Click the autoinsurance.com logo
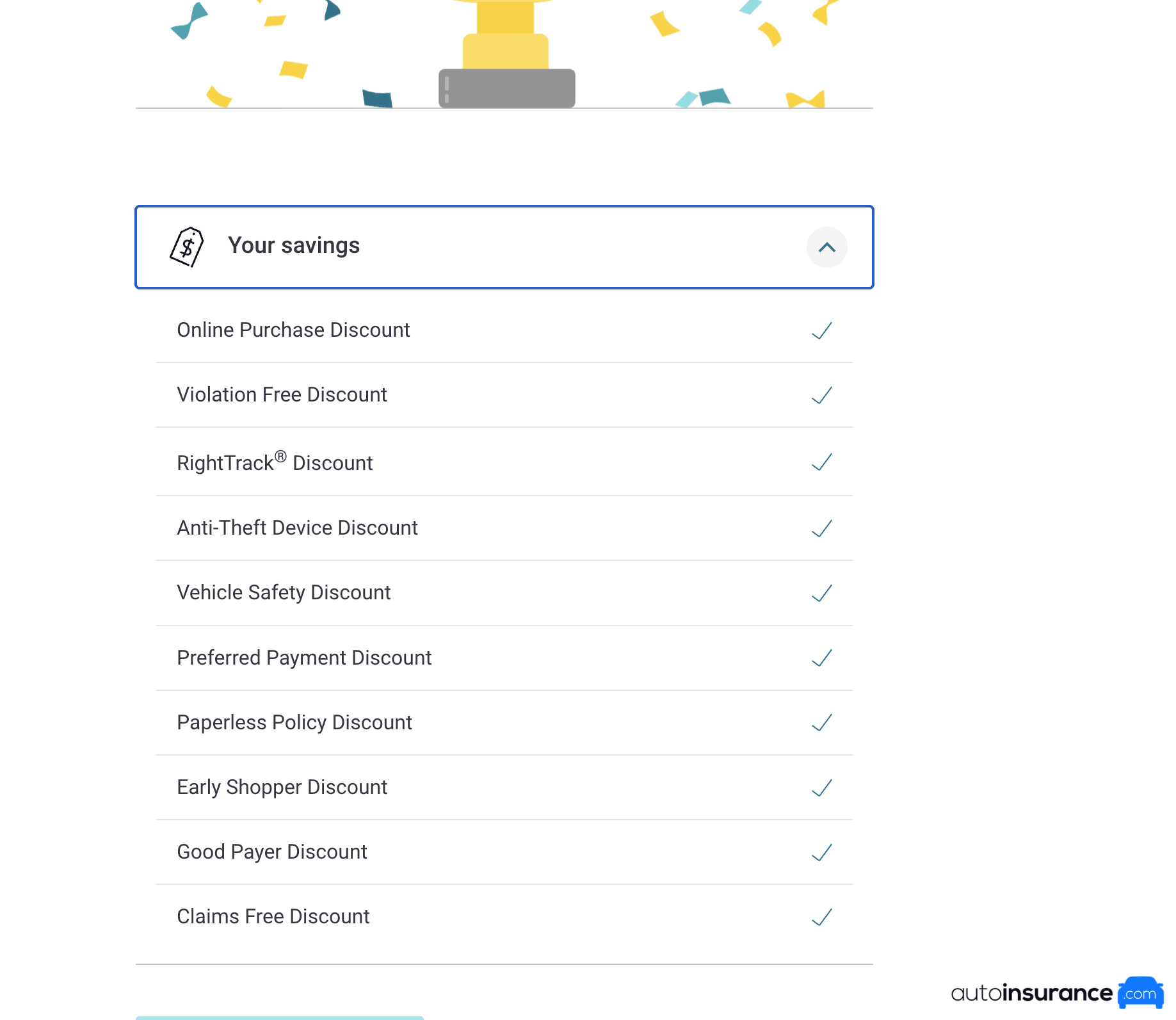 pyautogui.click(x=1055, y=994)
